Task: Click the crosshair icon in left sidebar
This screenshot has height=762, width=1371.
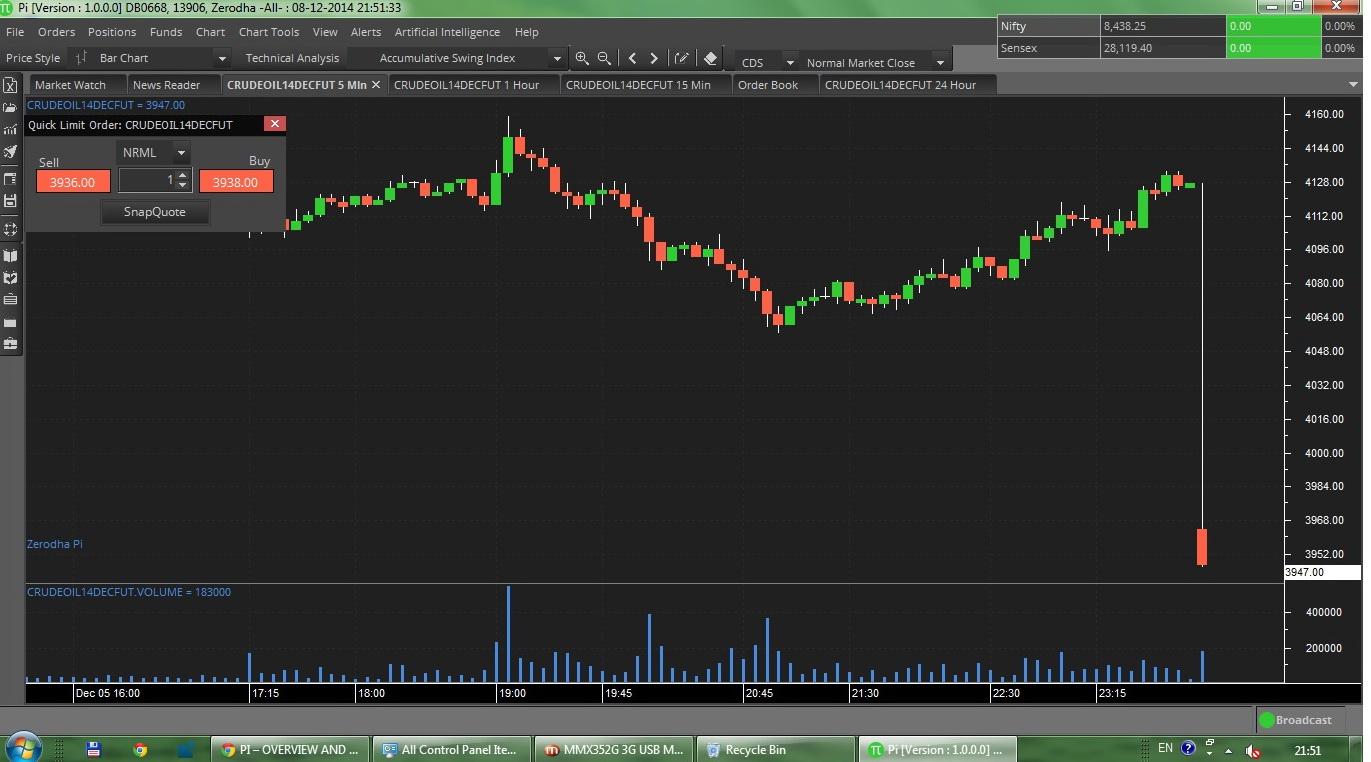Action: 10,229
